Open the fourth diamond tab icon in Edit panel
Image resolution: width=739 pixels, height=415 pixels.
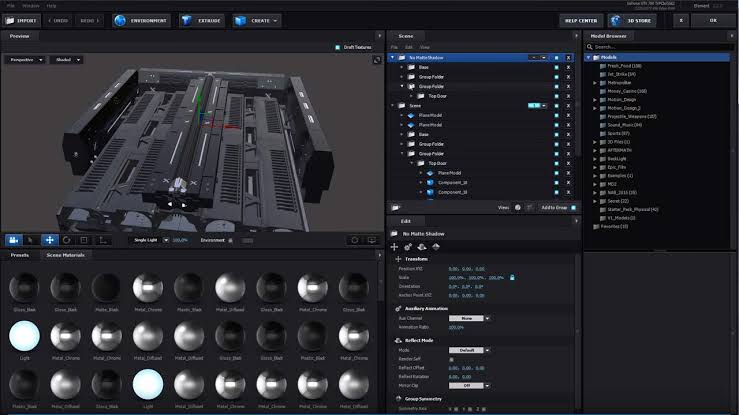[436, 247]
